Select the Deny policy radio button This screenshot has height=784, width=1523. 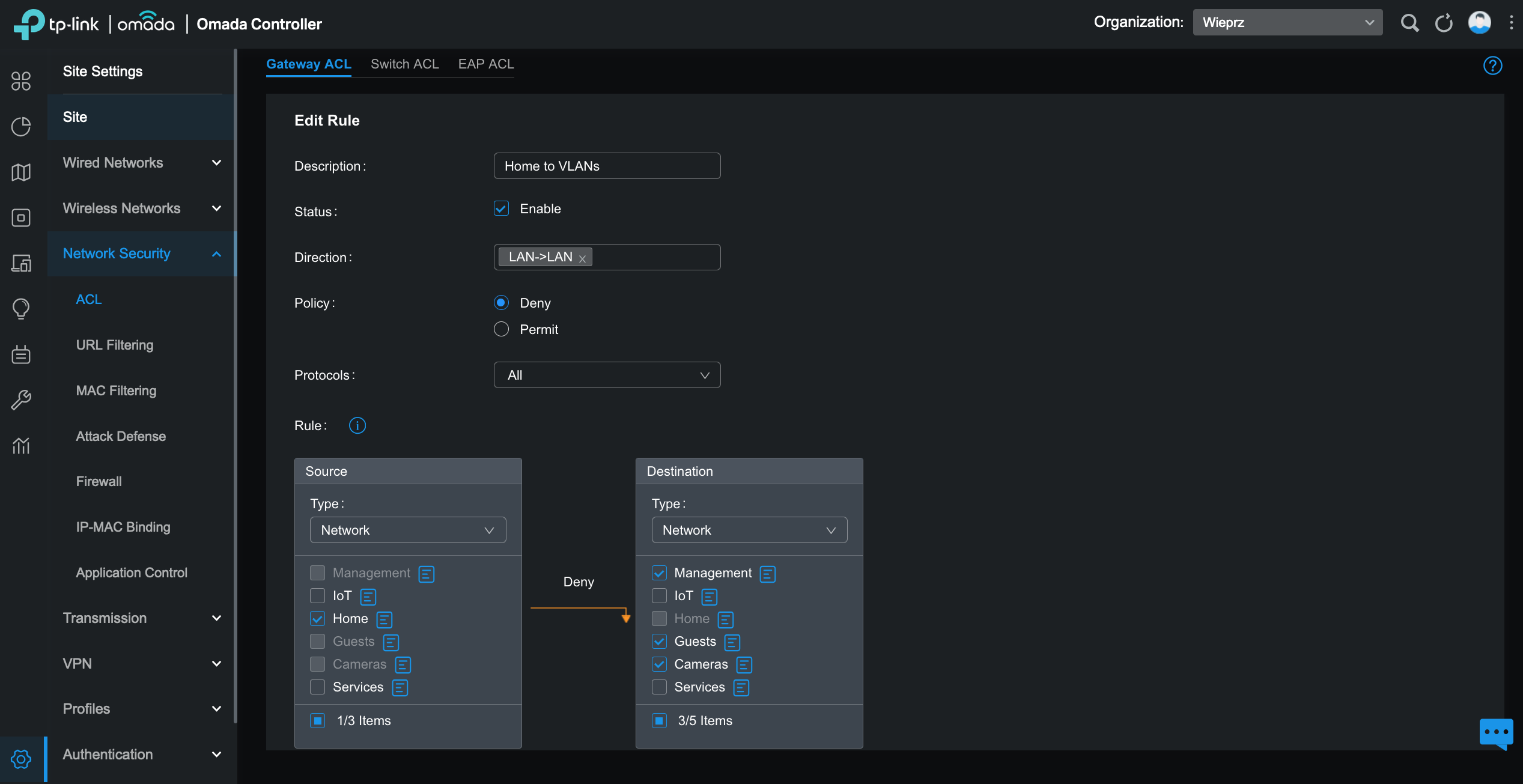[501, 301]
